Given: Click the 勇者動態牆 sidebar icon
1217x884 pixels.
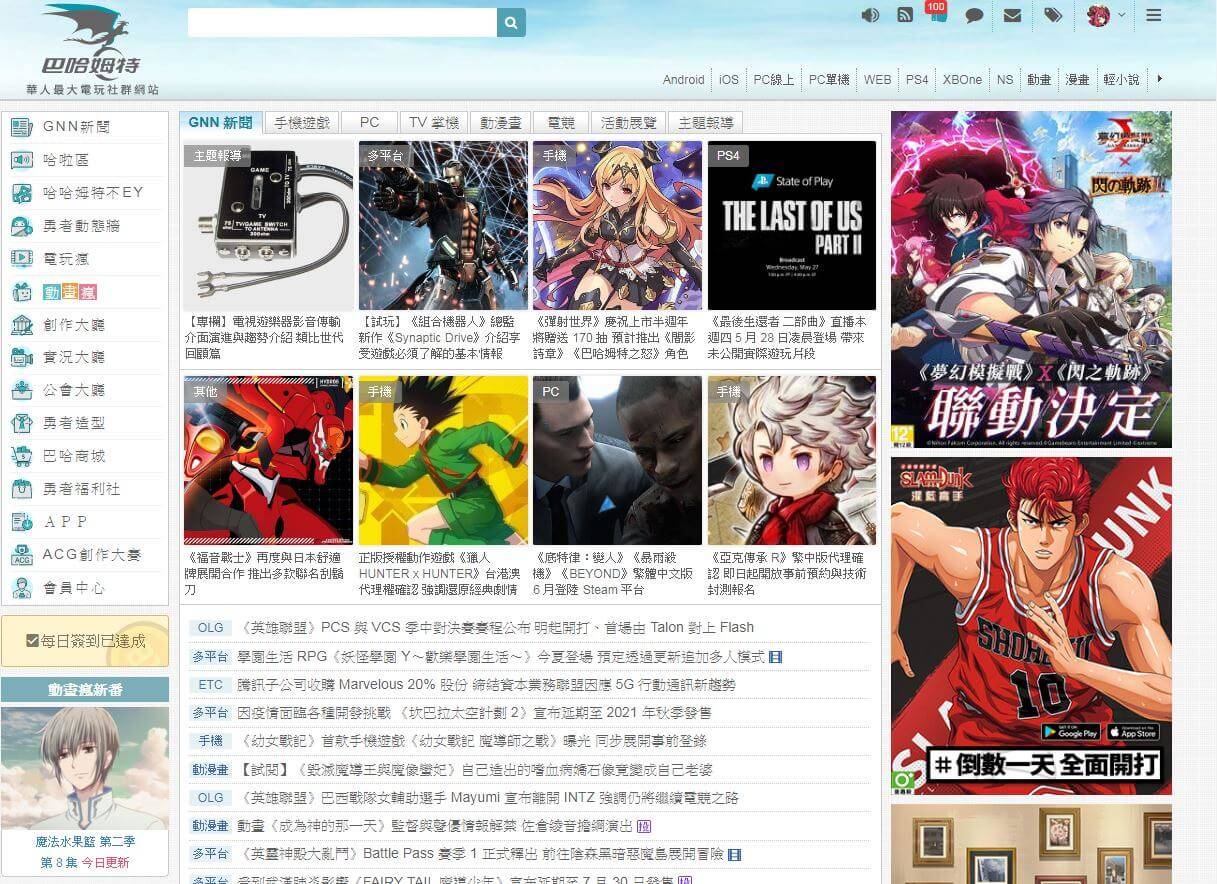Looking at the screenshot, I should point(21,226).
